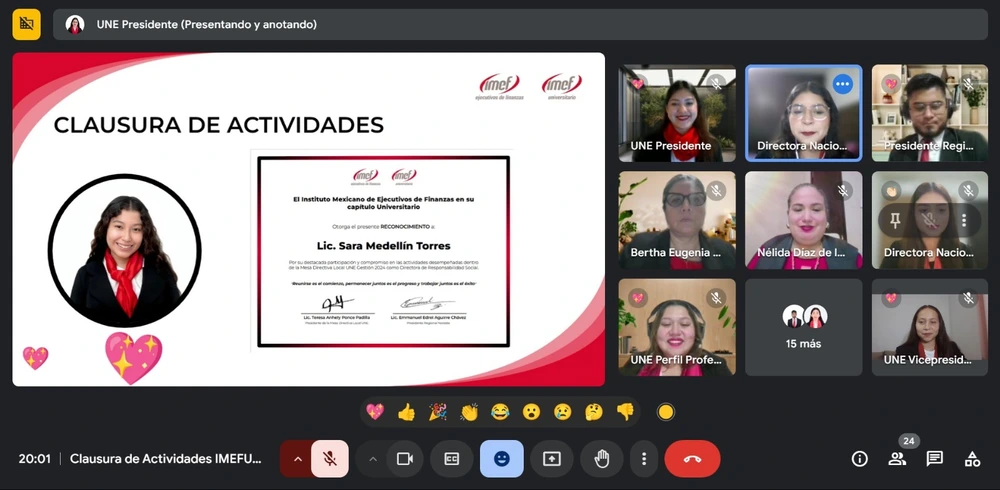Open the activities icon at bottom right

(971, 459)
